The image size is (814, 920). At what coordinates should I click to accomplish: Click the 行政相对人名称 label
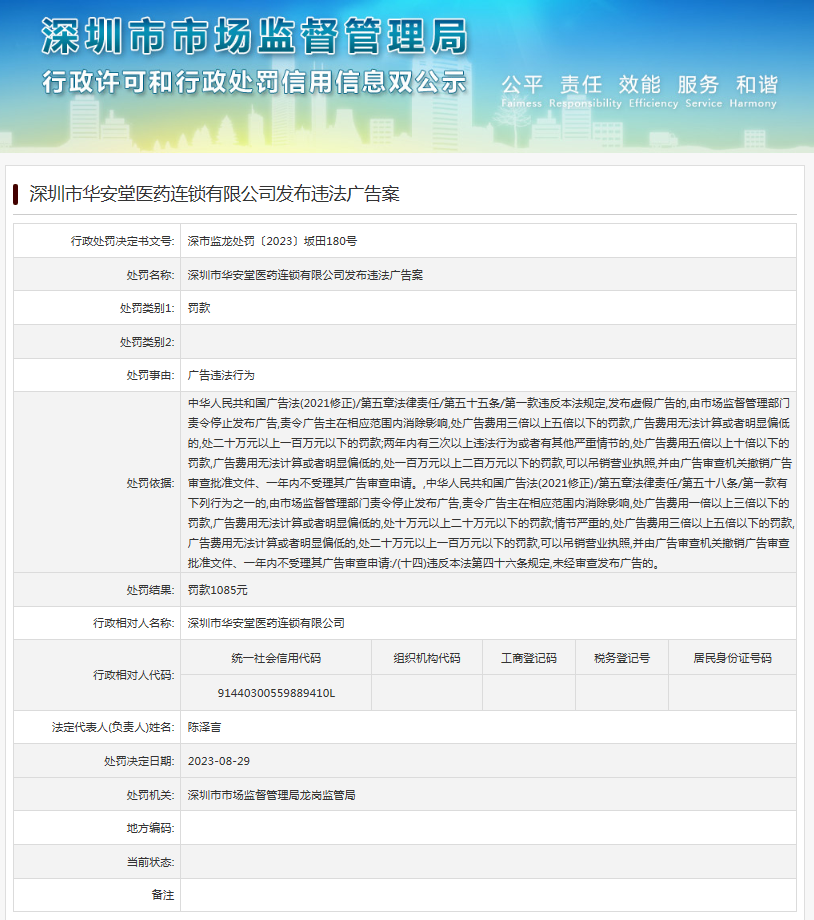134,623
